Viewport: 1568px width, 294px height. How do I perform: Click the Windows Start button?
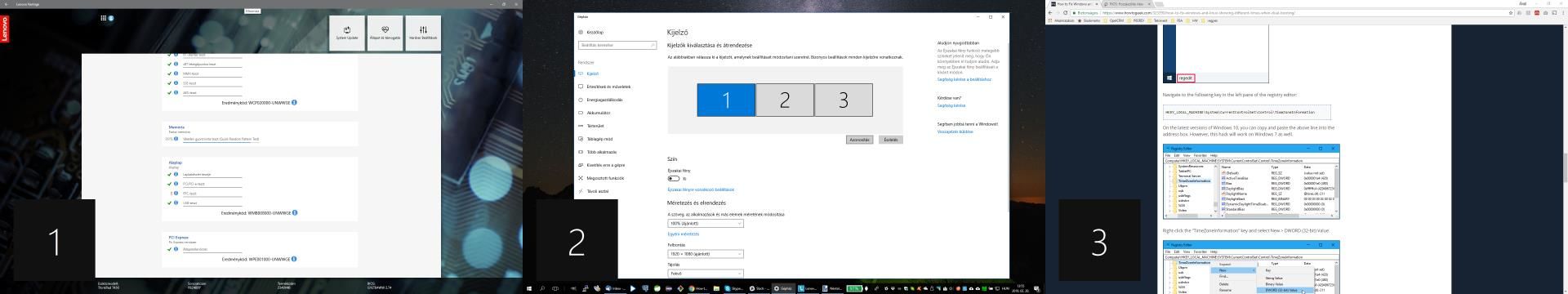tap(529, 288)
